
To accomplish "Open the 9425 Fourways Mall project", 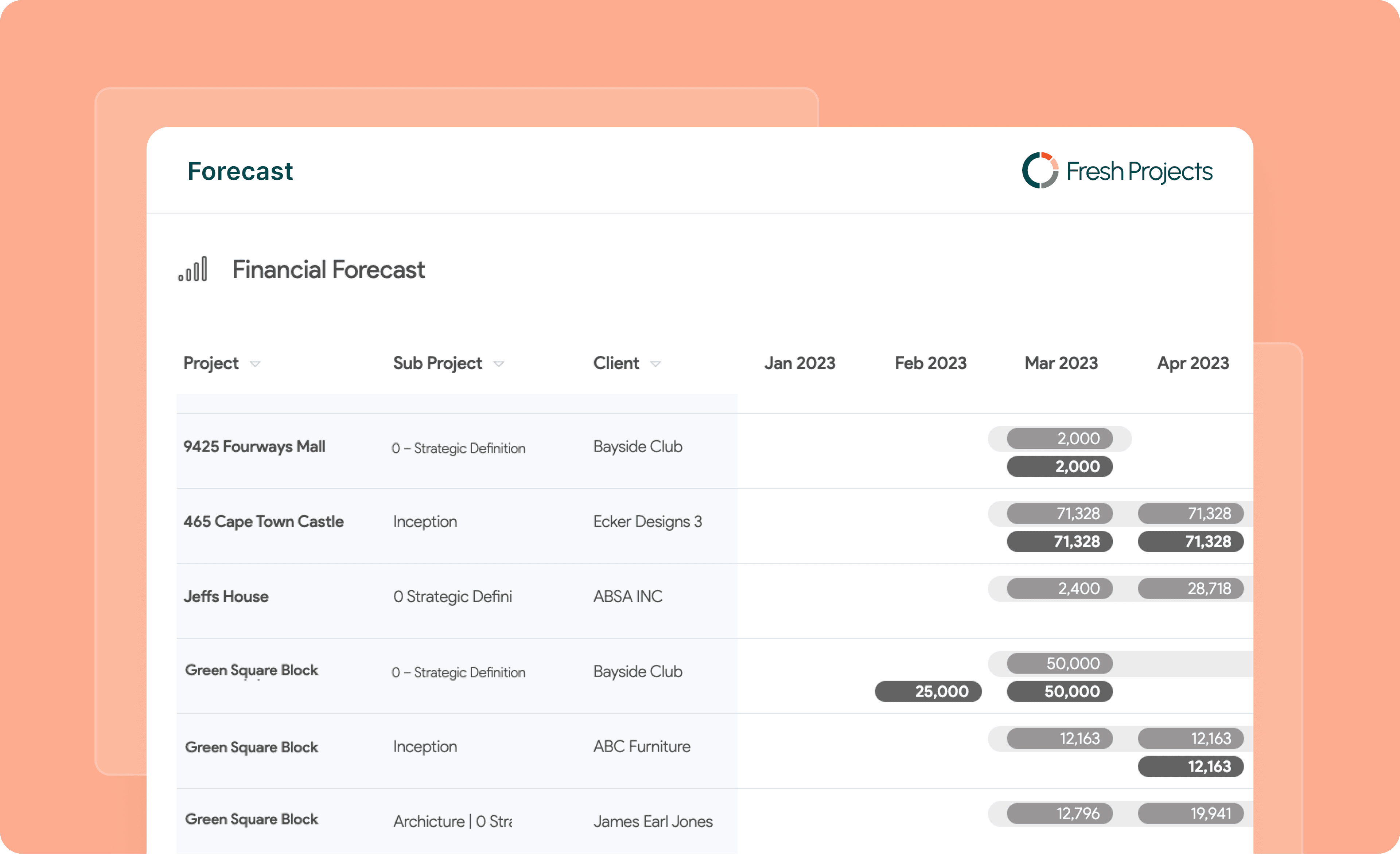I will point(254,447).
